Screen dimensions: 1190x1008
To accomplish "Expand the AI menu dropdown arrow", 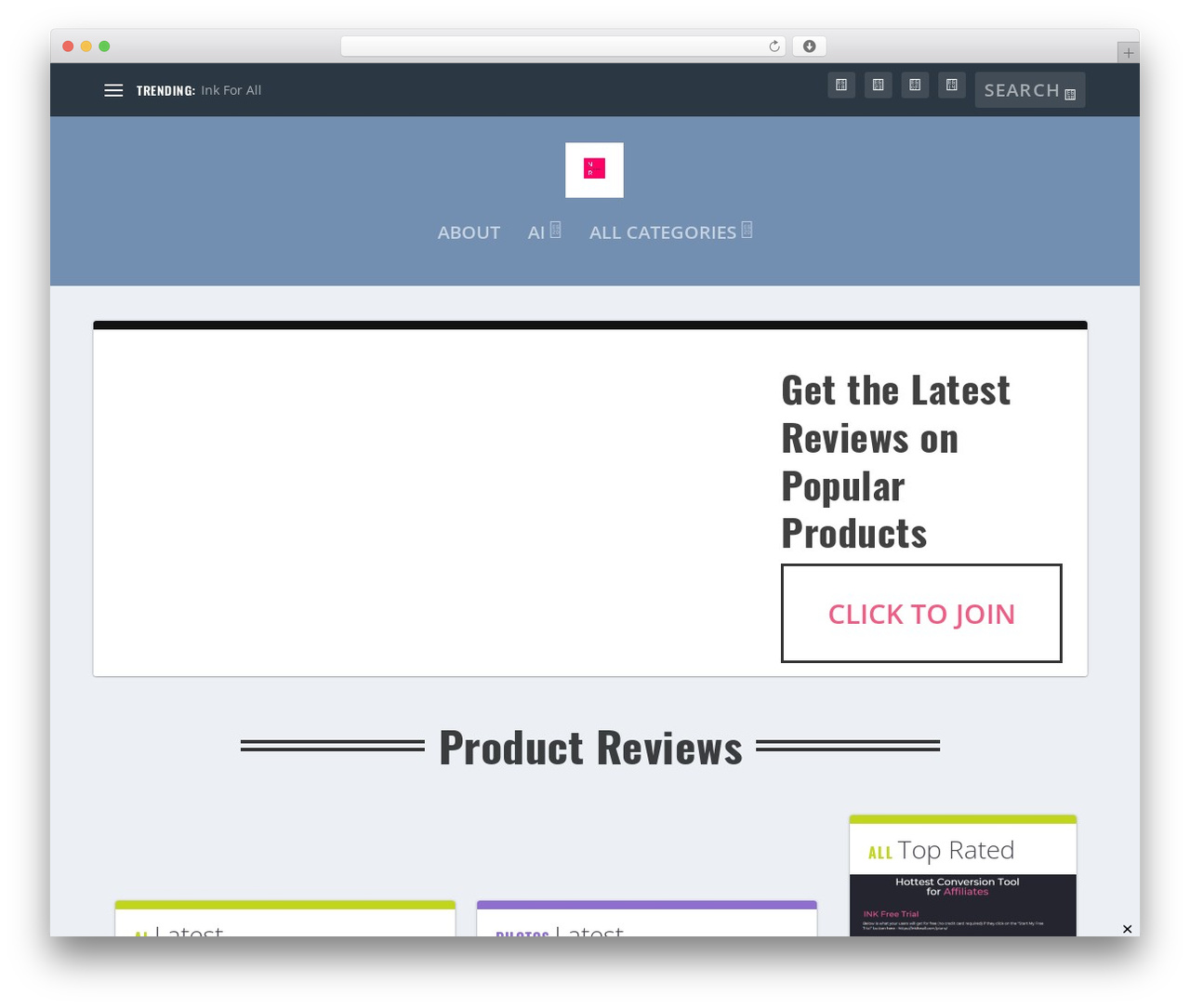I will 555,230.
